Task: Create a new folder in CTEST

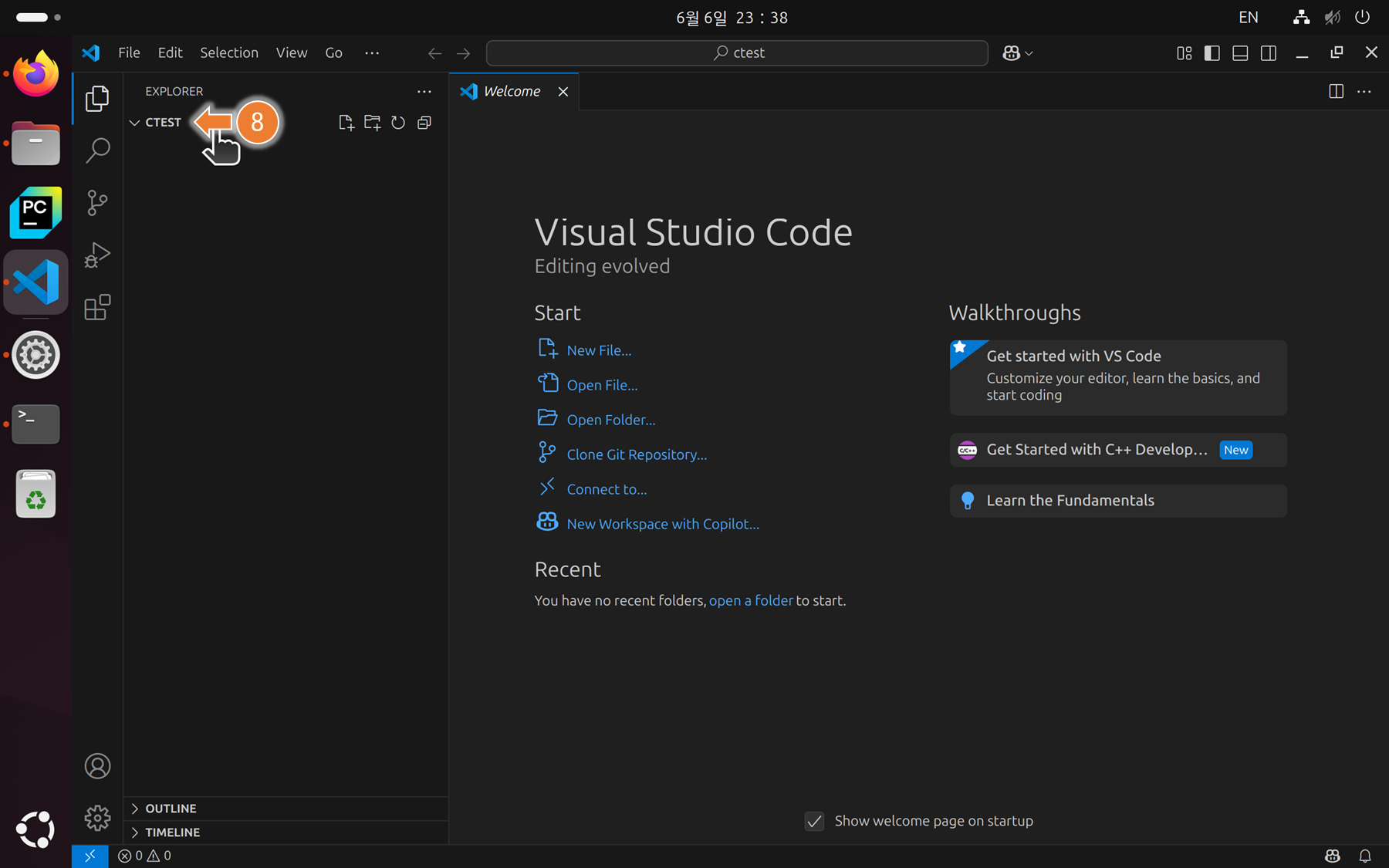Action: coord(373,123)
